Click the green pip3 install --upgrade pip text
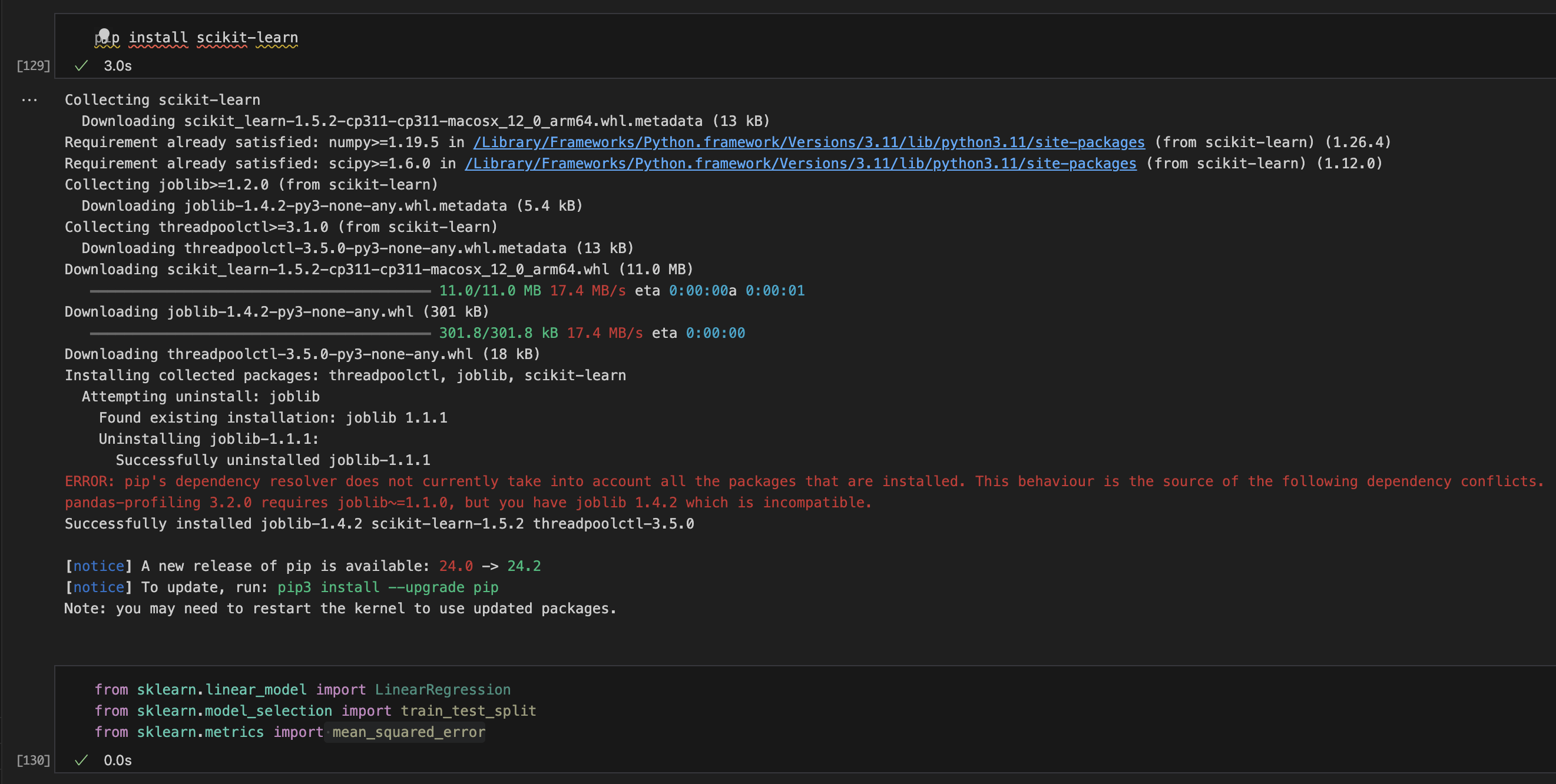This screenshot has width=1556, height=784. tap(387, 587)
